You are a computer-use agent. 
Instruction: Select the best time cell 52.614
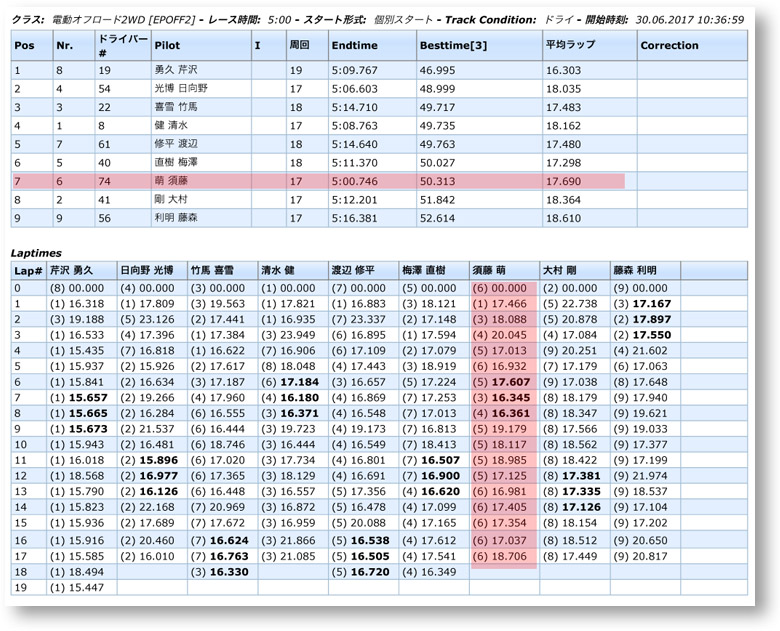[x=438, y=218]
